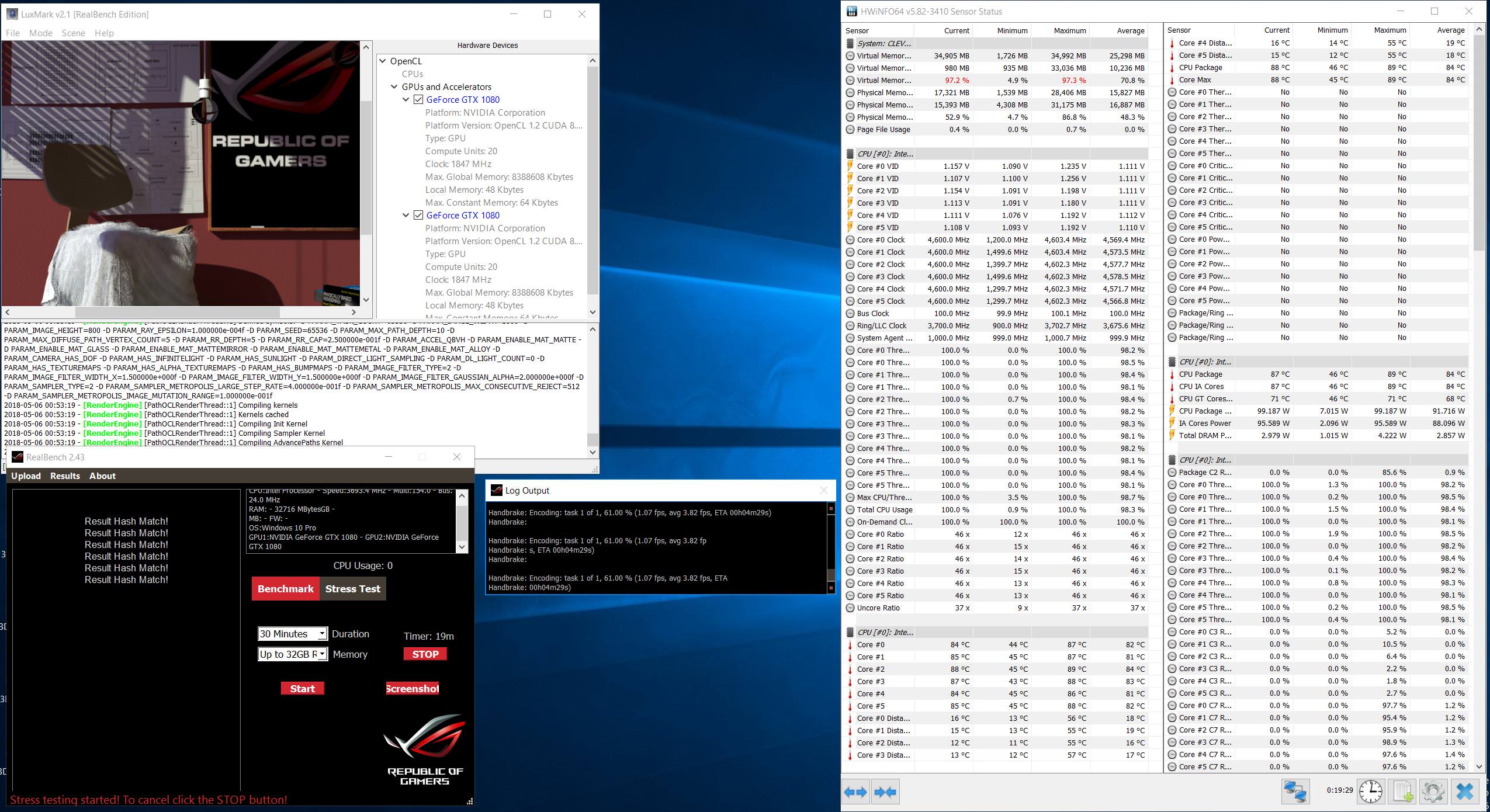Click LuxMark log panel vertical scrollbar
1490x812 pixels.
pyautogui.click(x=592, y=439)
